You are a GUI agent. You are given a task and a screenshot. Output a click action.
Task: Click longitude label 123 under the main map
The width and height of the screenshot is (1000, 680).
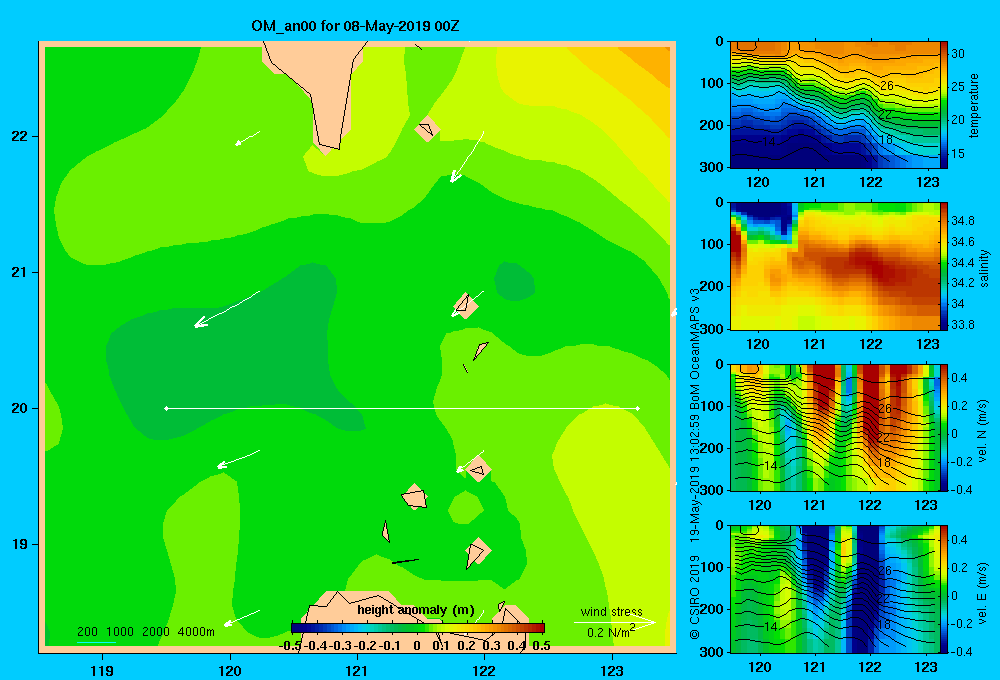coord(612,670)
